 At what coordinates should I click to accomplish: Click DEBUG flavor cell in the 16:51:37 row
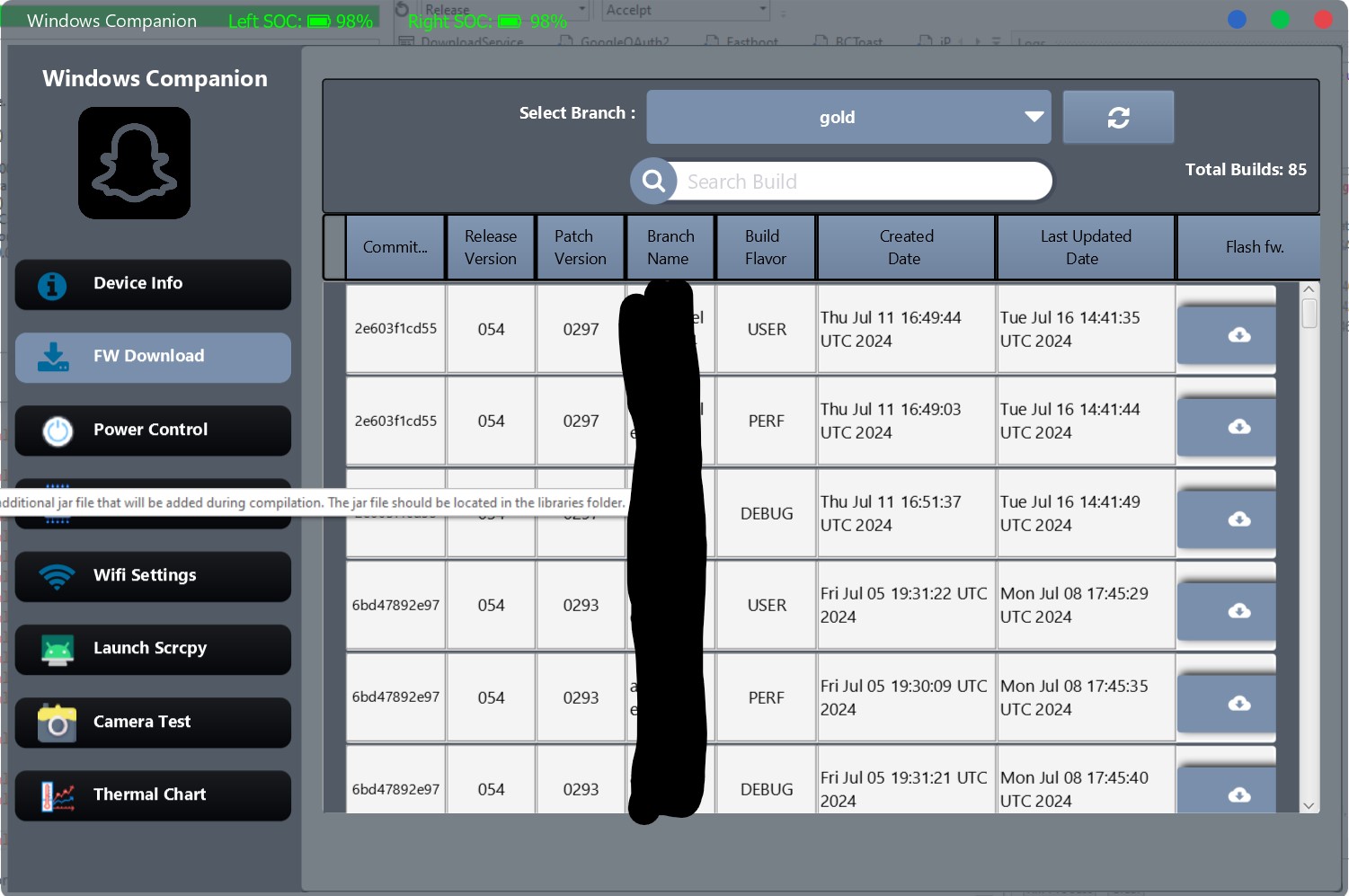pyautogui.click(x=766, y=513)
